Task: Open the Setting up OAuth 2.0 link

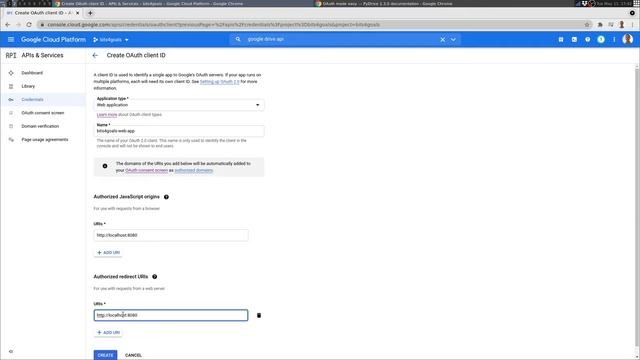Action: [220, 82]
